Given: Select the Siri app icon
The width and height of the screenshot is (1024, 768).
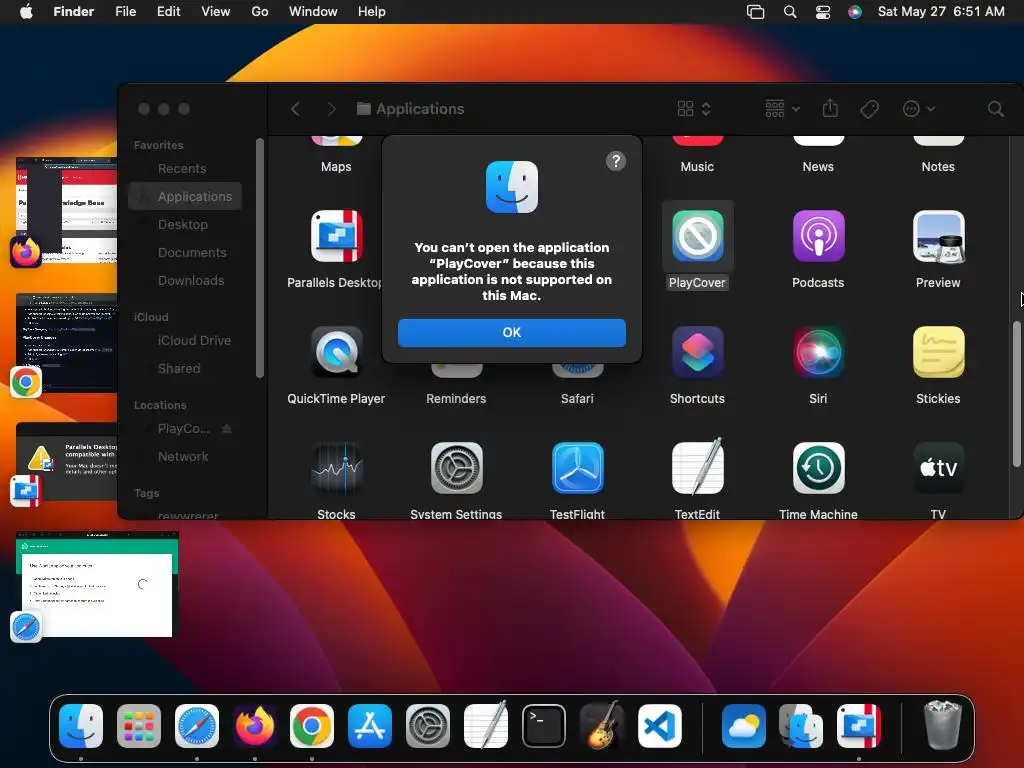Looking at the screenshot, I should [818, 352].
